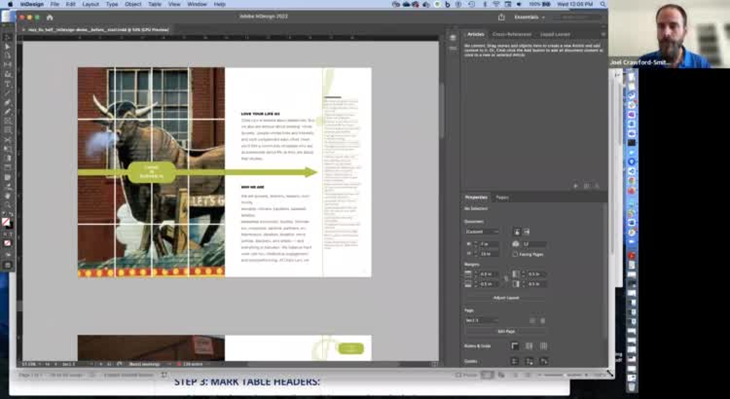Choose landscape orientation icon in Properties
730x399 pixels.
(x=527, y=231)
